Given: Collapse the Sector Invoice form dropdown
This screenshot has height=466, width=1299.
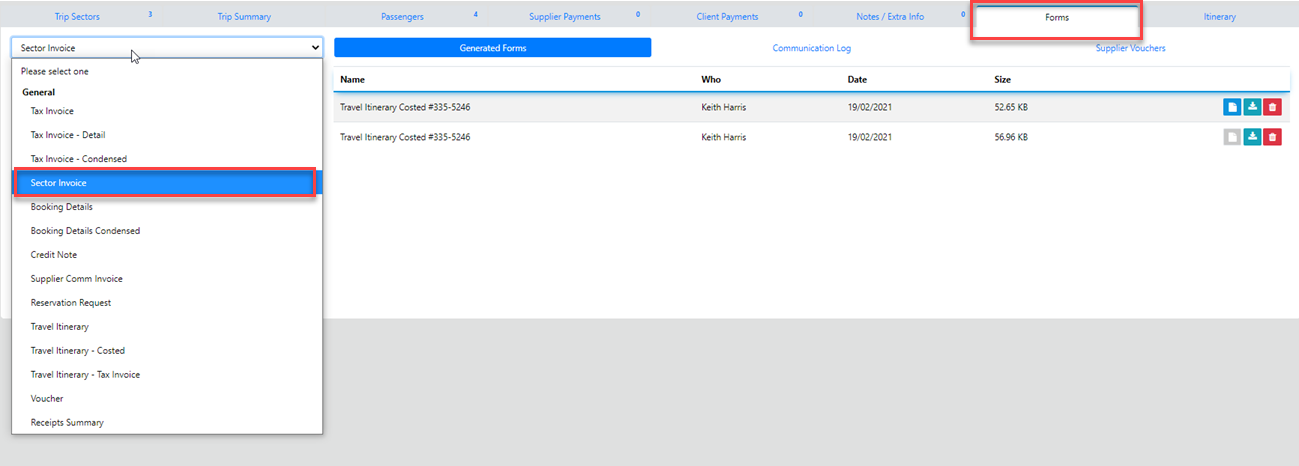Looking at the screenshot, I should coord(166,47).
